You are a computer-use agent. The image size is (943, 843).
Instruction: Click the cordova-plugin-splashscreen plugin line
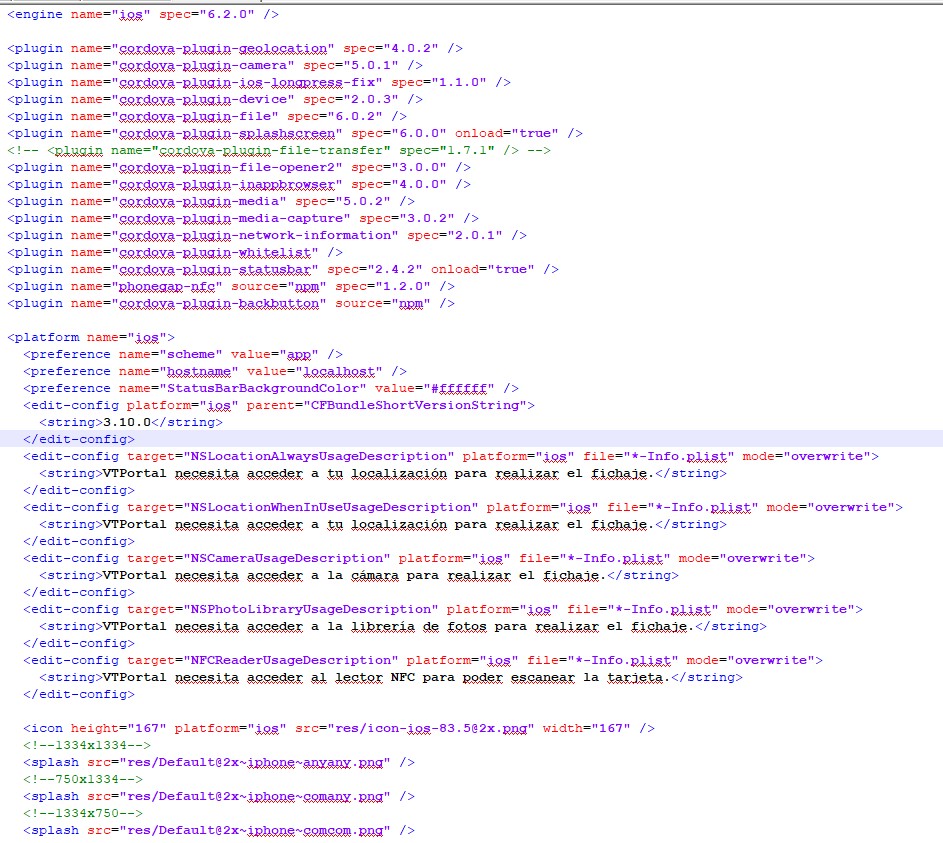click(x=295, y=133)
